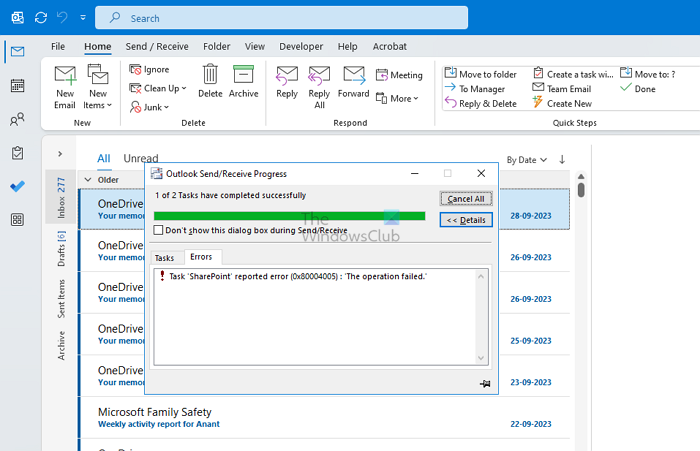Select the SharePoint reported error entry

(292, 276)
